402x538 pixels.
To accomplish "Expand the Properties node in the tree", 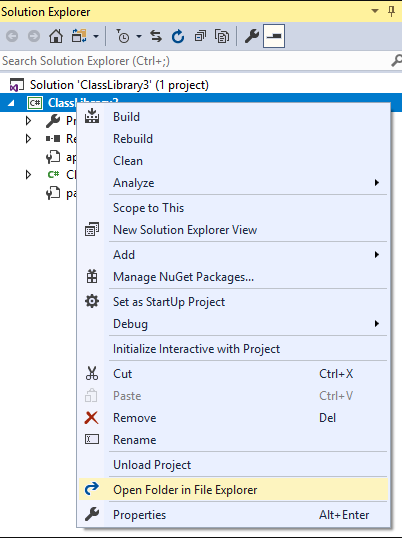I will [x=28, y=120].
